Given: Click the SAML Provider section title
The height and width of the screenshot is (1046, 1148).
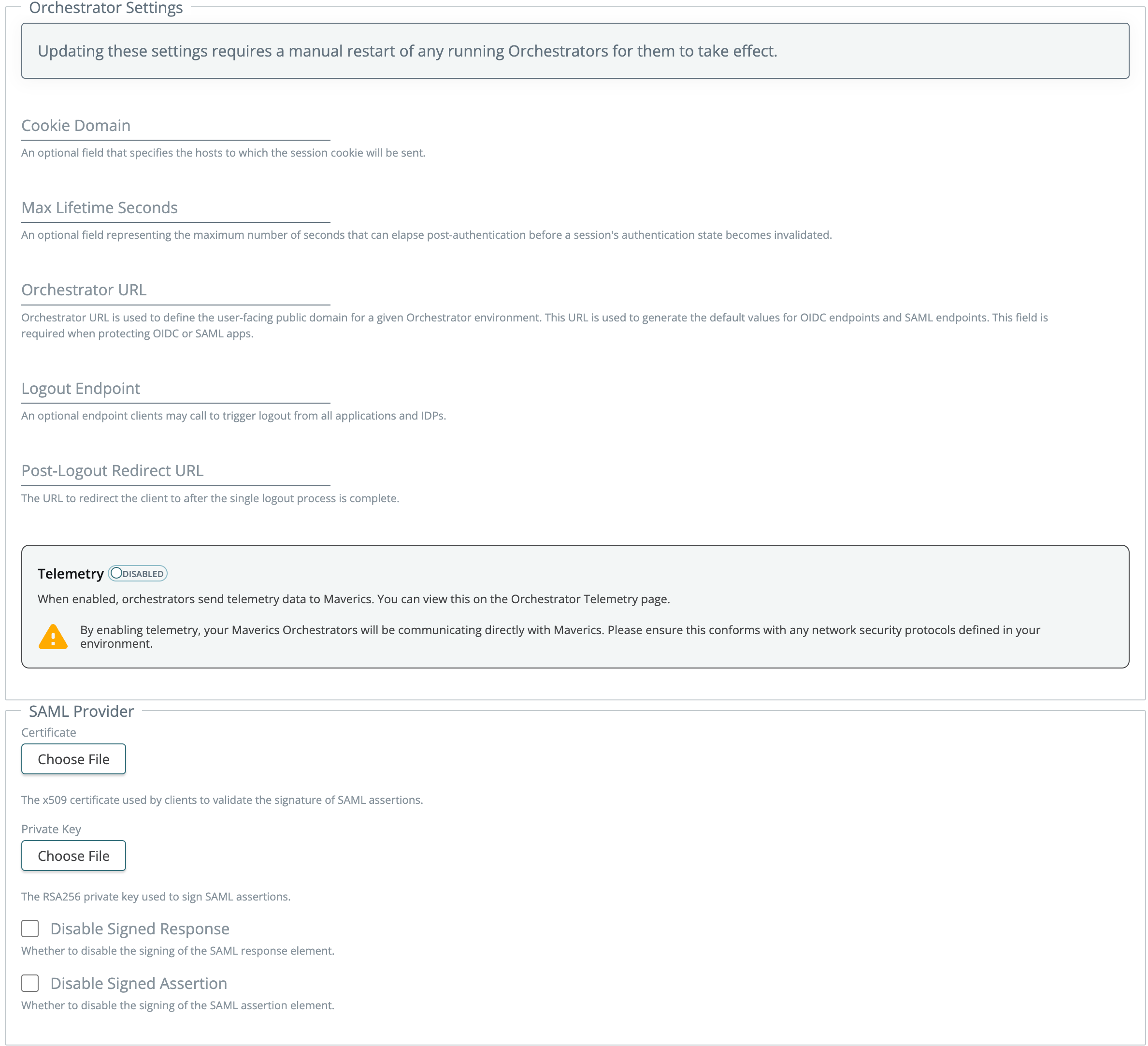Looking at the screenshot, I should (x=82, y=712).
